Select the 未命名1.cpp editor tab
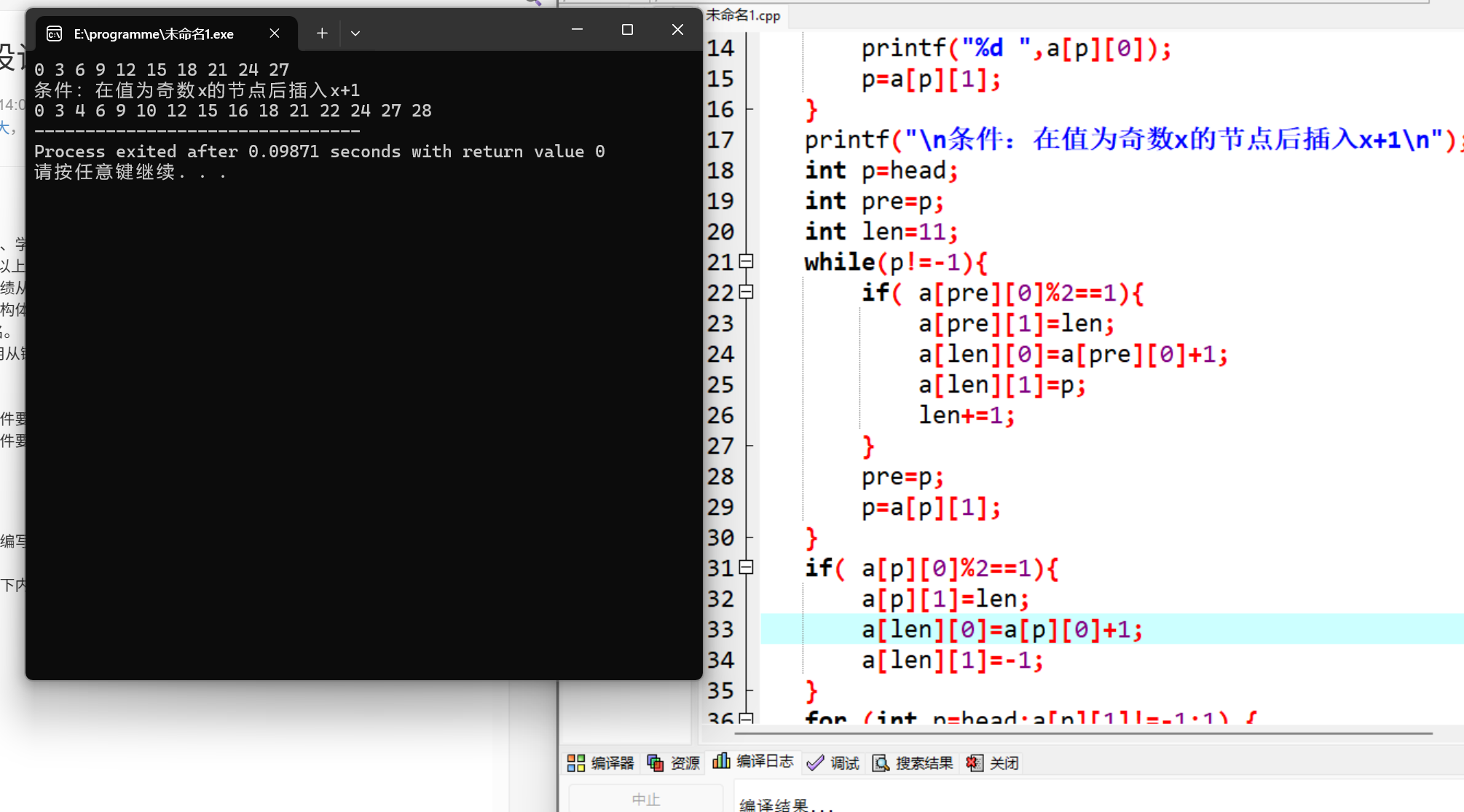 click(x=743, y=15)
